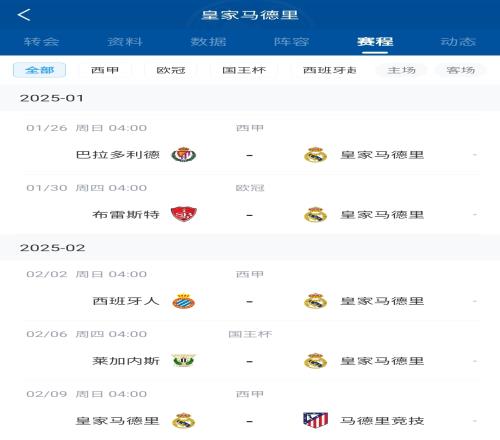The image size is (500, 440).
Task: Filter matches by 国王杯
Action: click(x=244, y=70)
